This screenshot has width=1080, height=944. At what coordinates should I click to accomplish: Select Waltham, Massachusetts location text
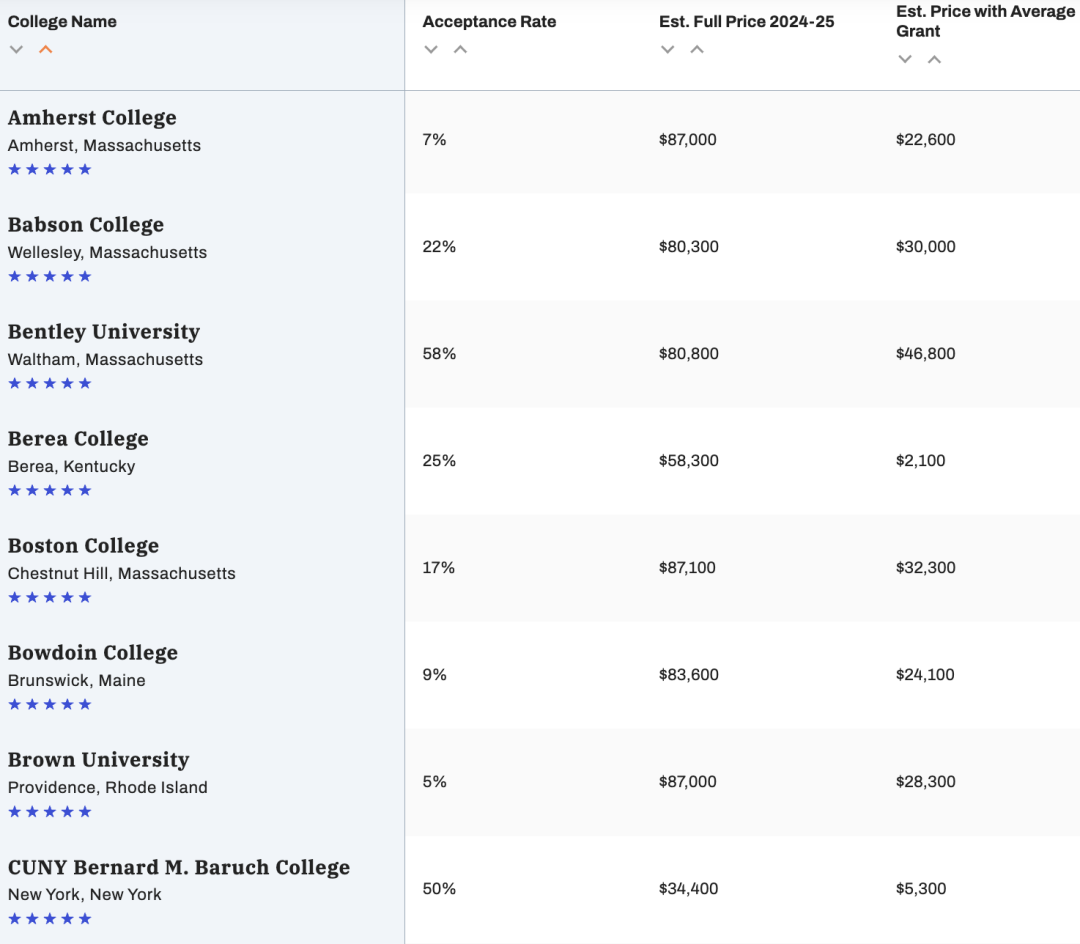click(105, 359)
